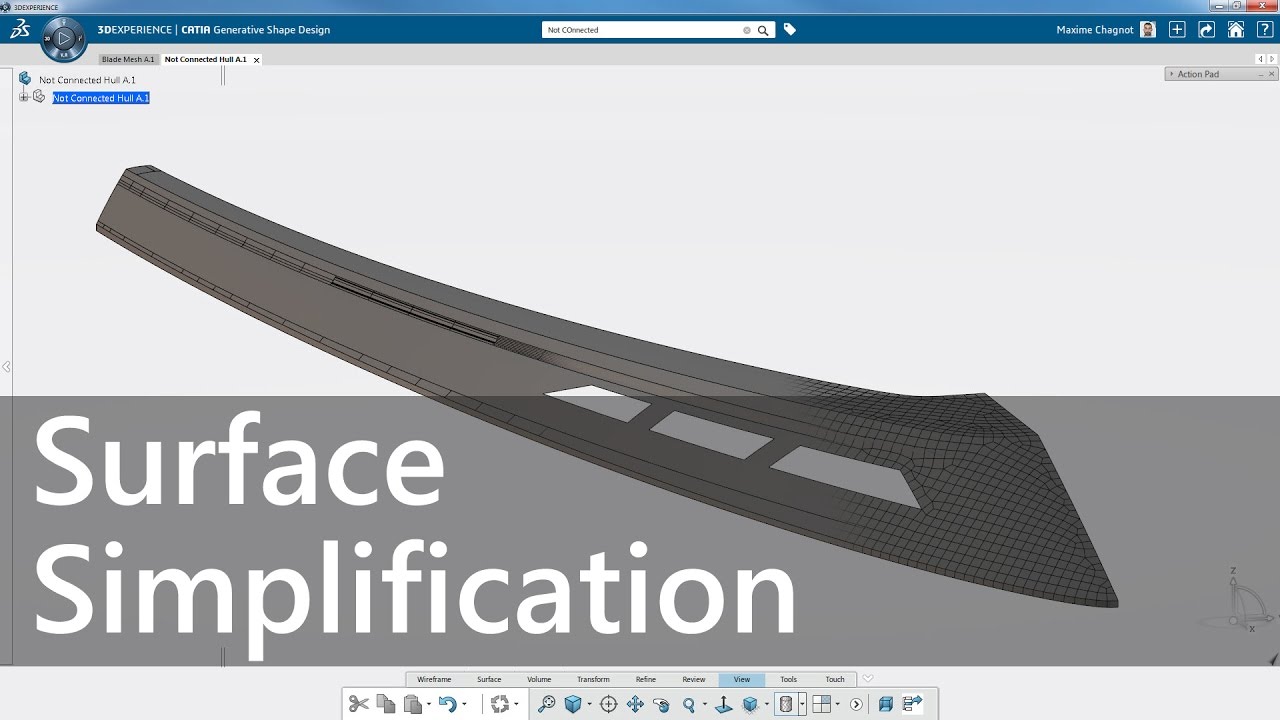
Task: Click root Not Connected Hull A.1 tree item
Action: tap(87, 80)
